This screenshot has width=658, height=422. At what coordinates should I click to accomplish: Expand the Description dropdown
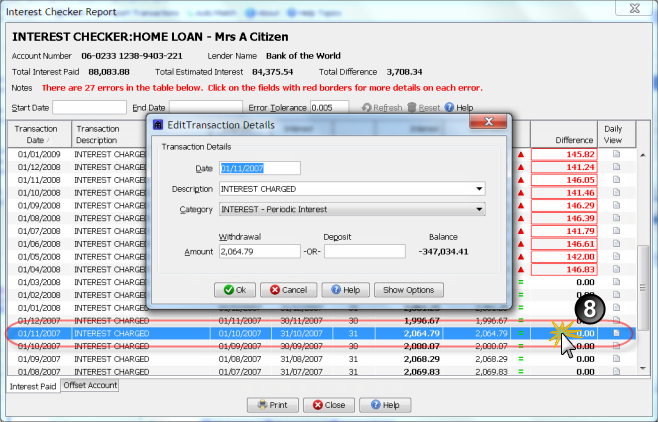pos(480,188)
